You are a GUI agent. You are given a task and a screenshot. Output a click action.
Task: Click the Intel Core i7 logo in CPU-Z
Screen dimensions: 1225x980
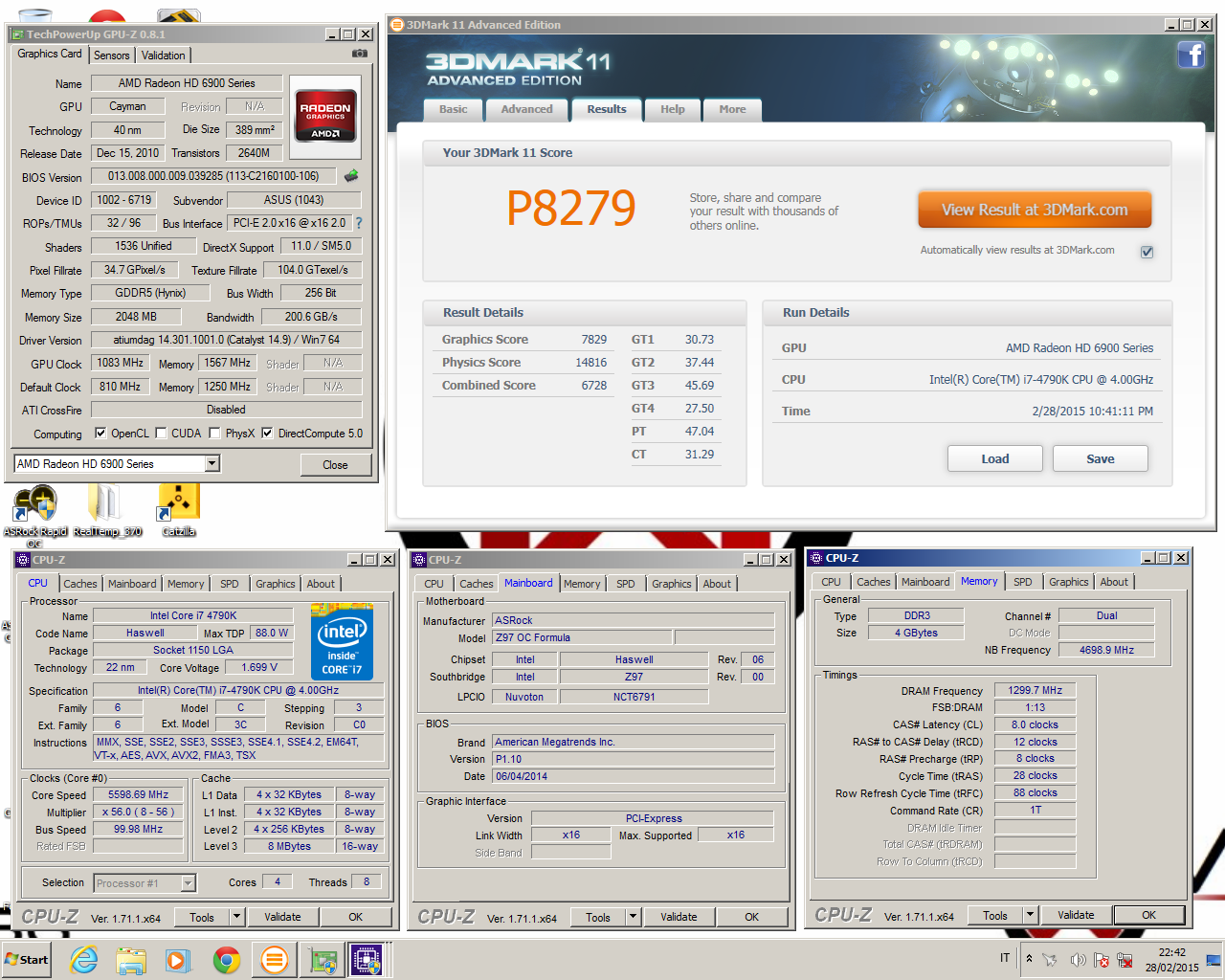point(342,642)
